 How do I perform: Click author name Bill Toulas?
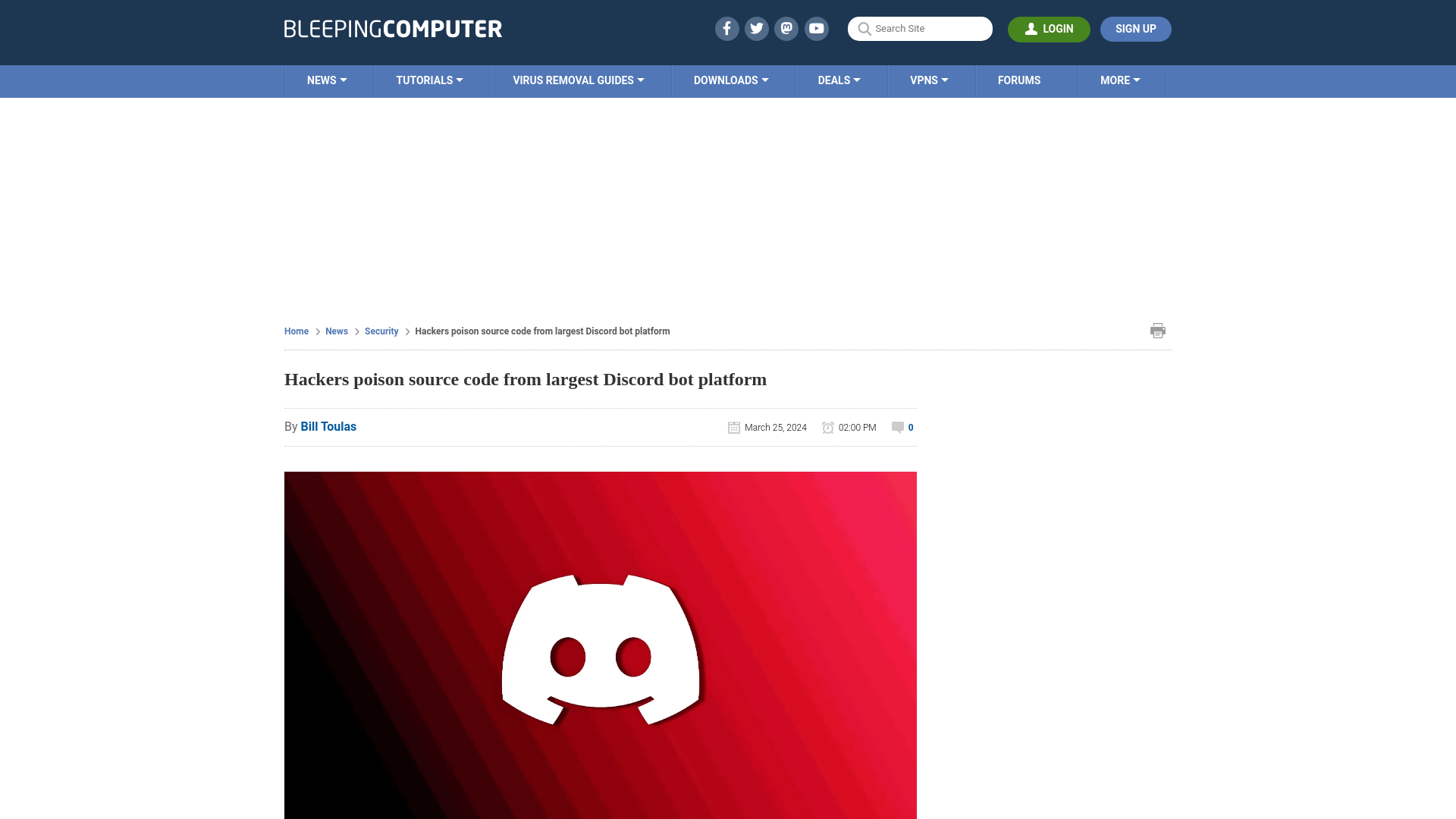[328, 427]
